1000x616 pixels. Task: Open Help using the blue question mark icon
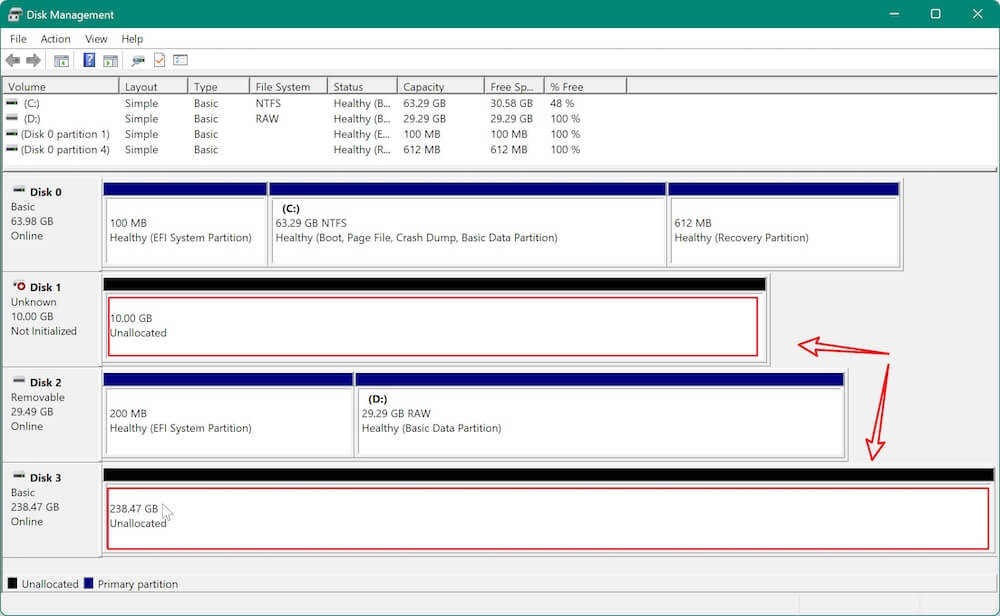point(89,60)
